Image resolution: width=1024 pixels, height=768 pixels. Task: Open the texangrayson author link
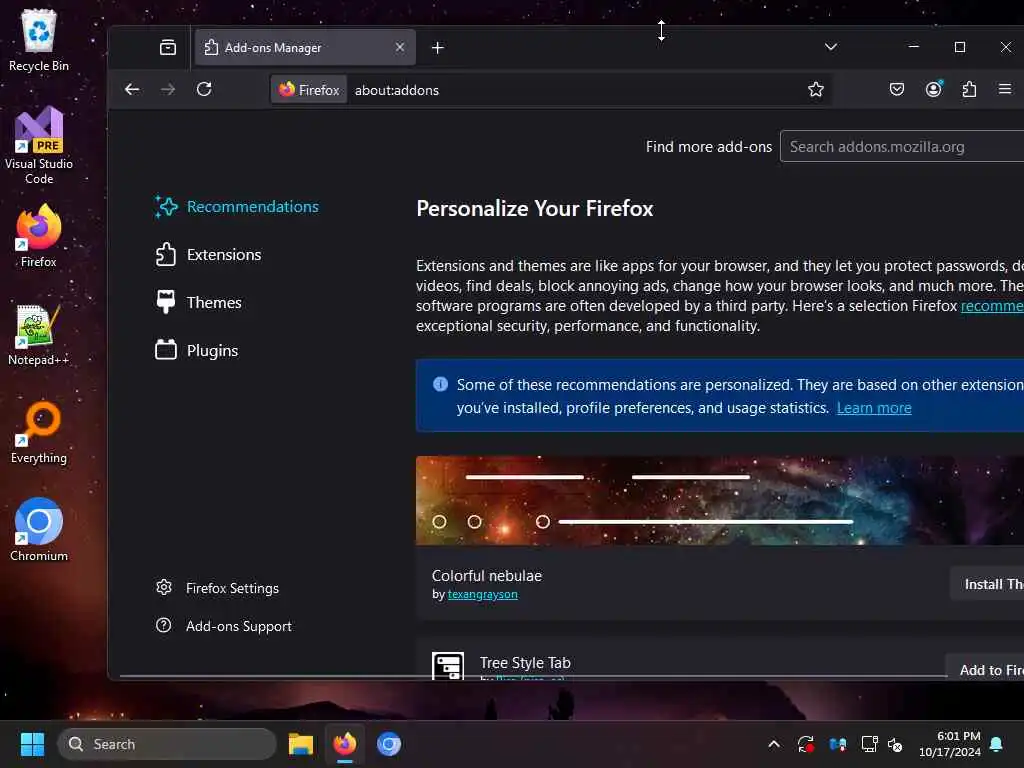point(483,594)
